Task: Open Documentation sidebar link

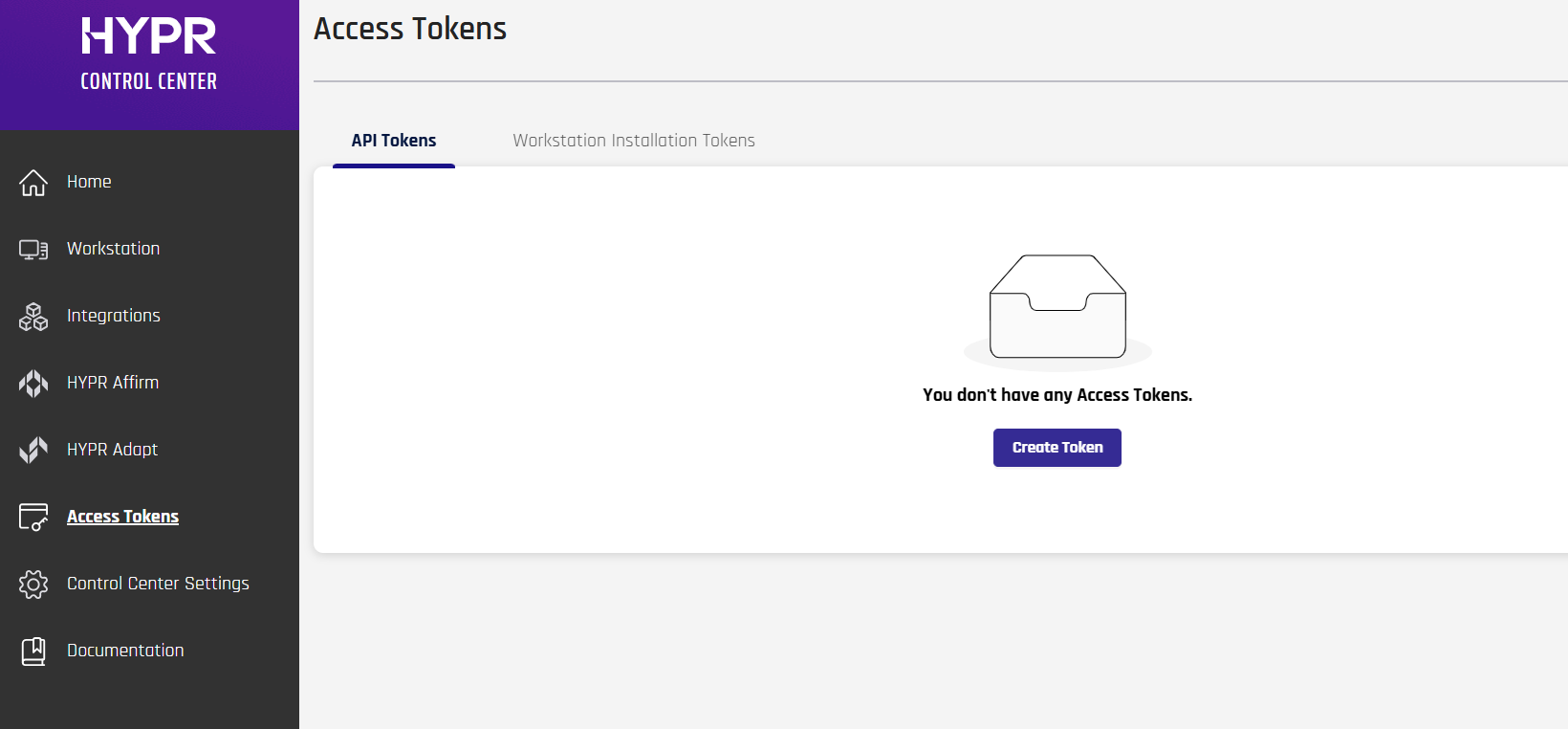Action: (x=125, y=651)
